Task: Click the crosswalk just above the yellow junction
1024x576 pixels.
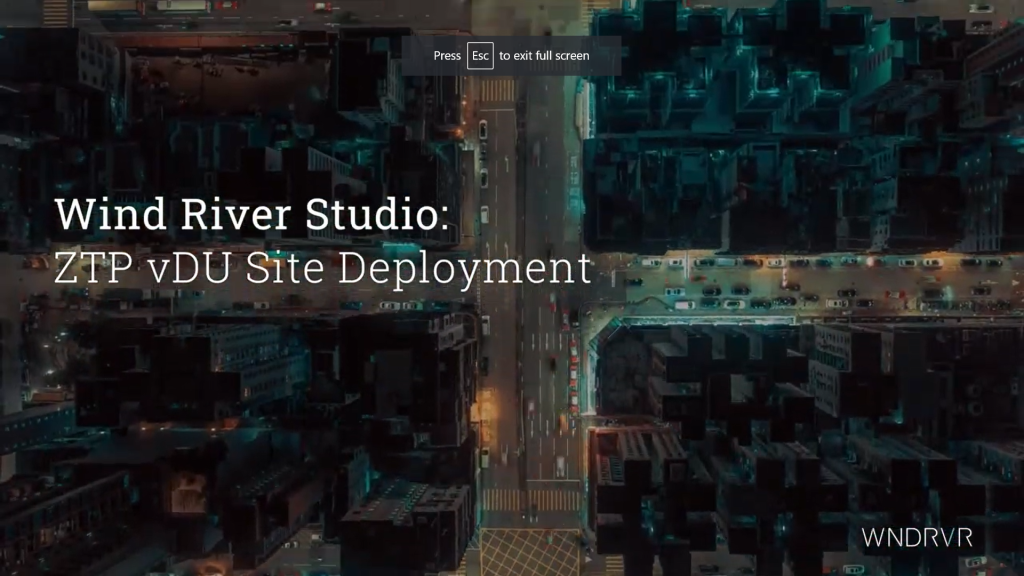Action: click(x=530, y=499)
